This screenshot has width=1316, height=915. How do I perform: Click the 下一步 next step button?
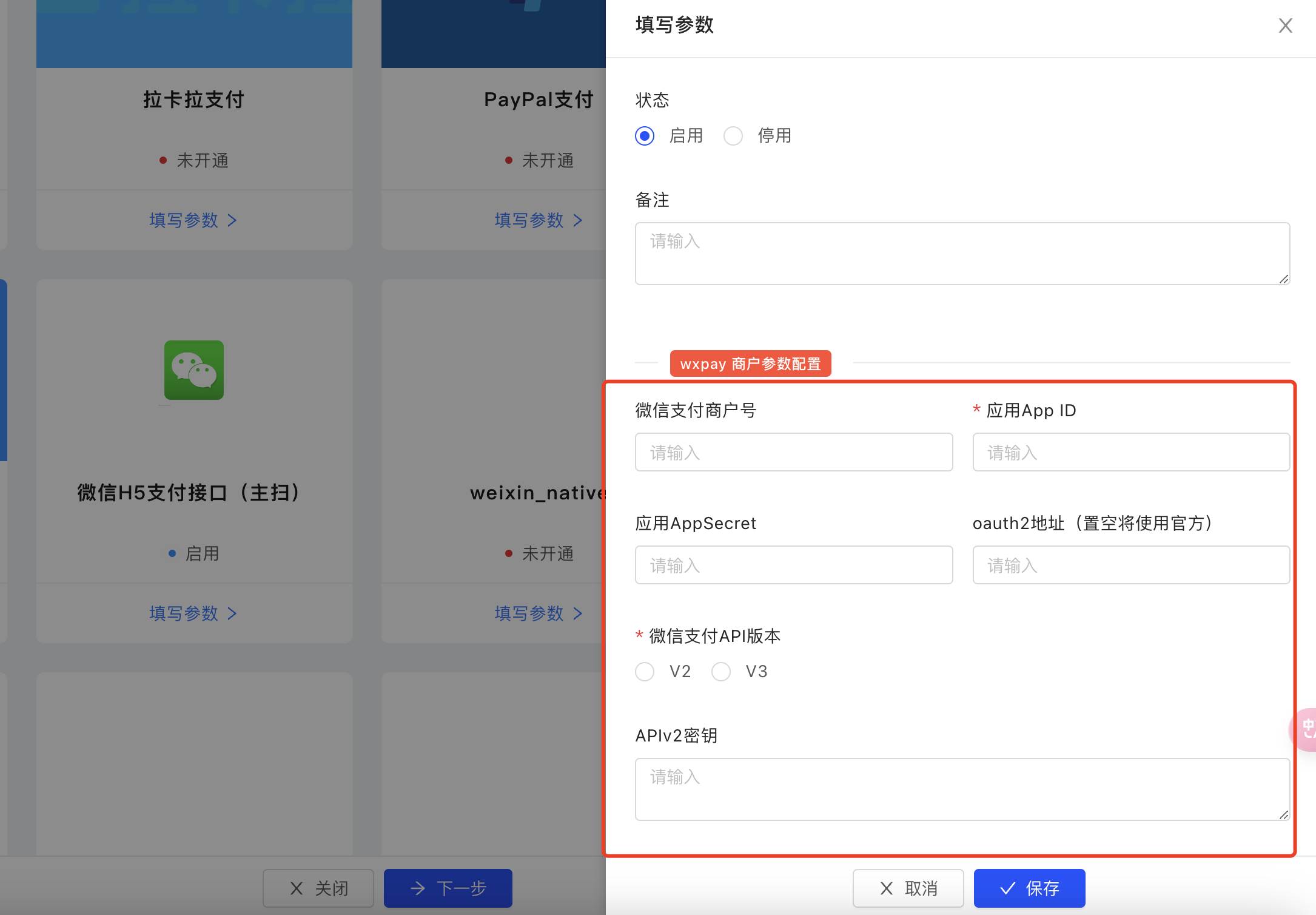click(x=448, y=888)
